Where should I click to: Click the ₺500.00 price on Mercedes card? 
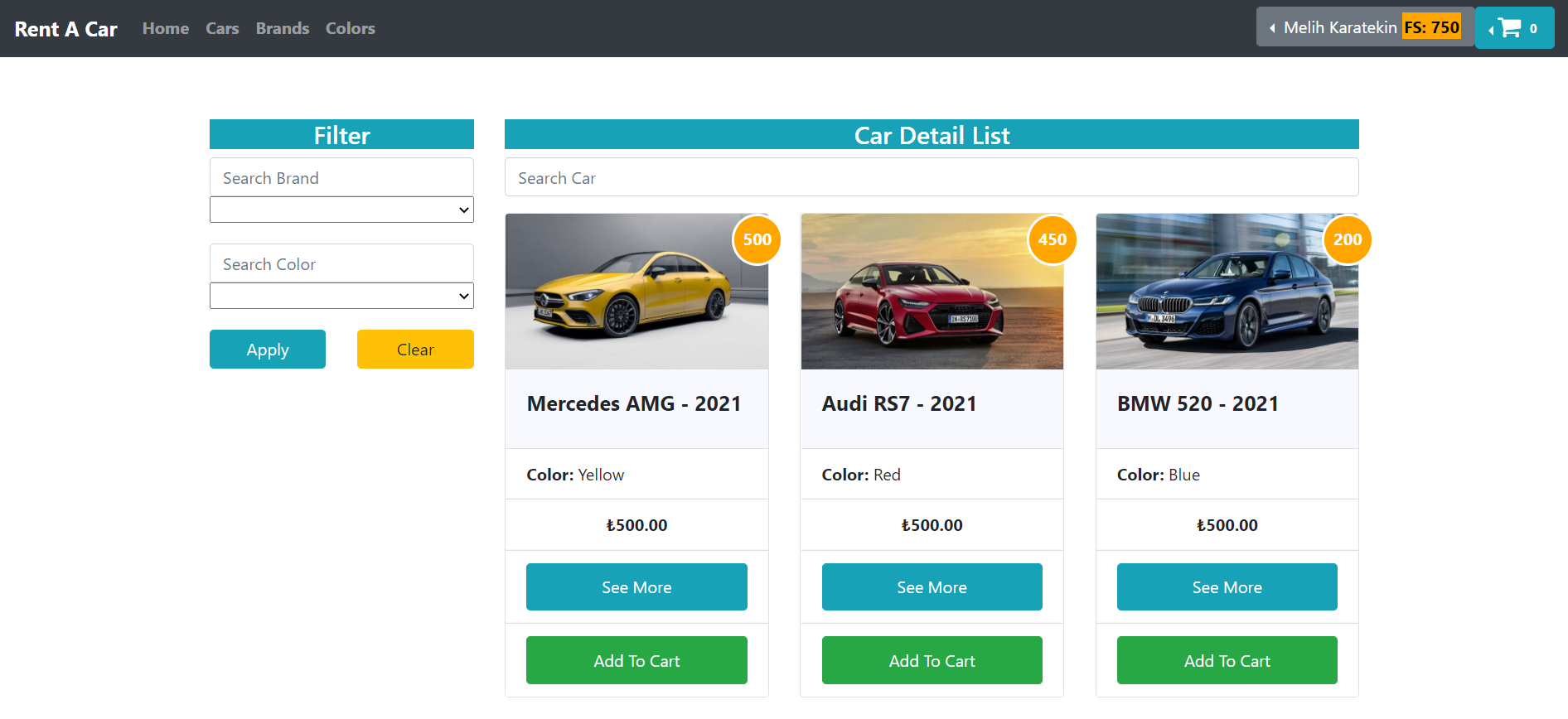636,525
